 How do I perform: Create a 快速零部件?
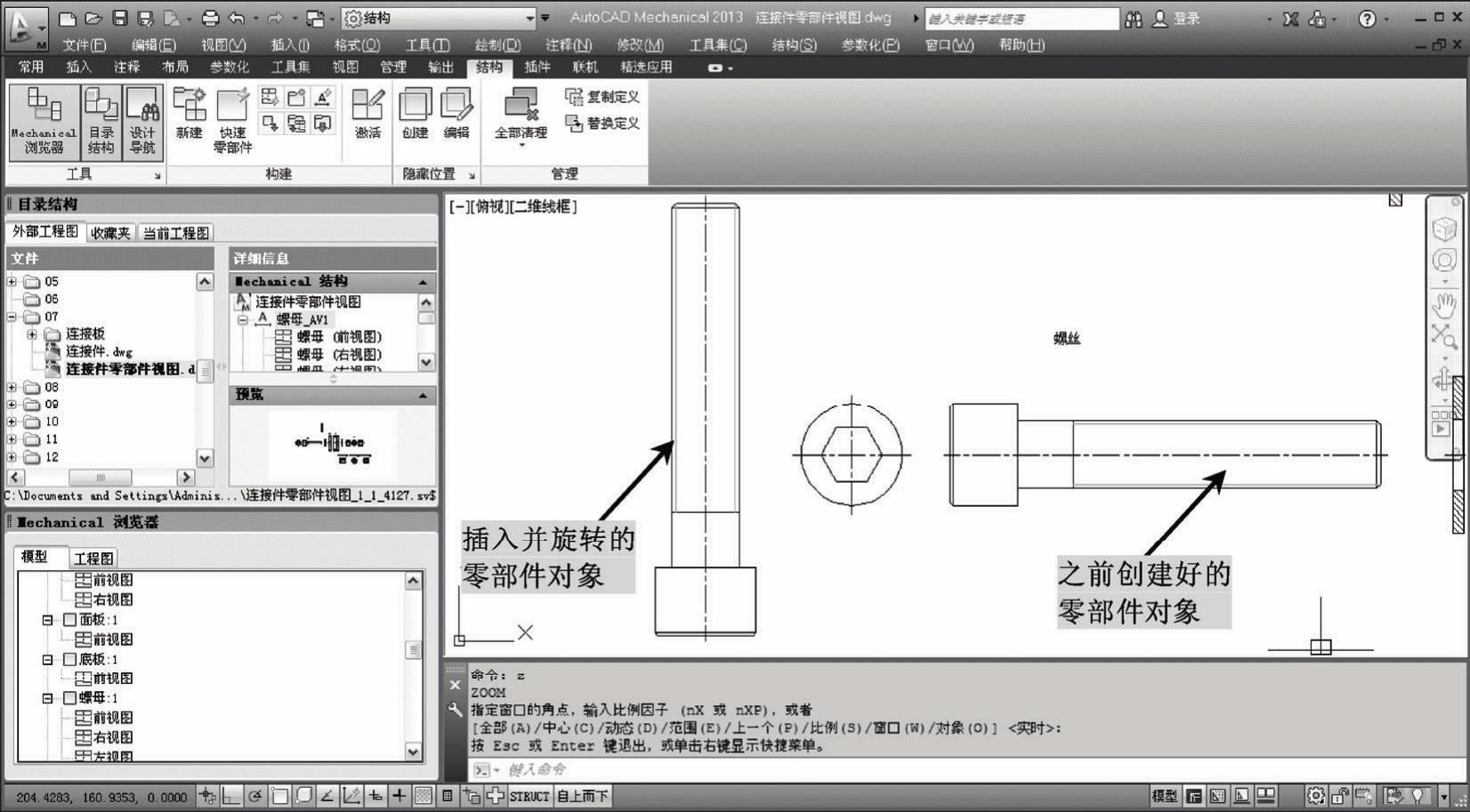(x=232, y=120)
